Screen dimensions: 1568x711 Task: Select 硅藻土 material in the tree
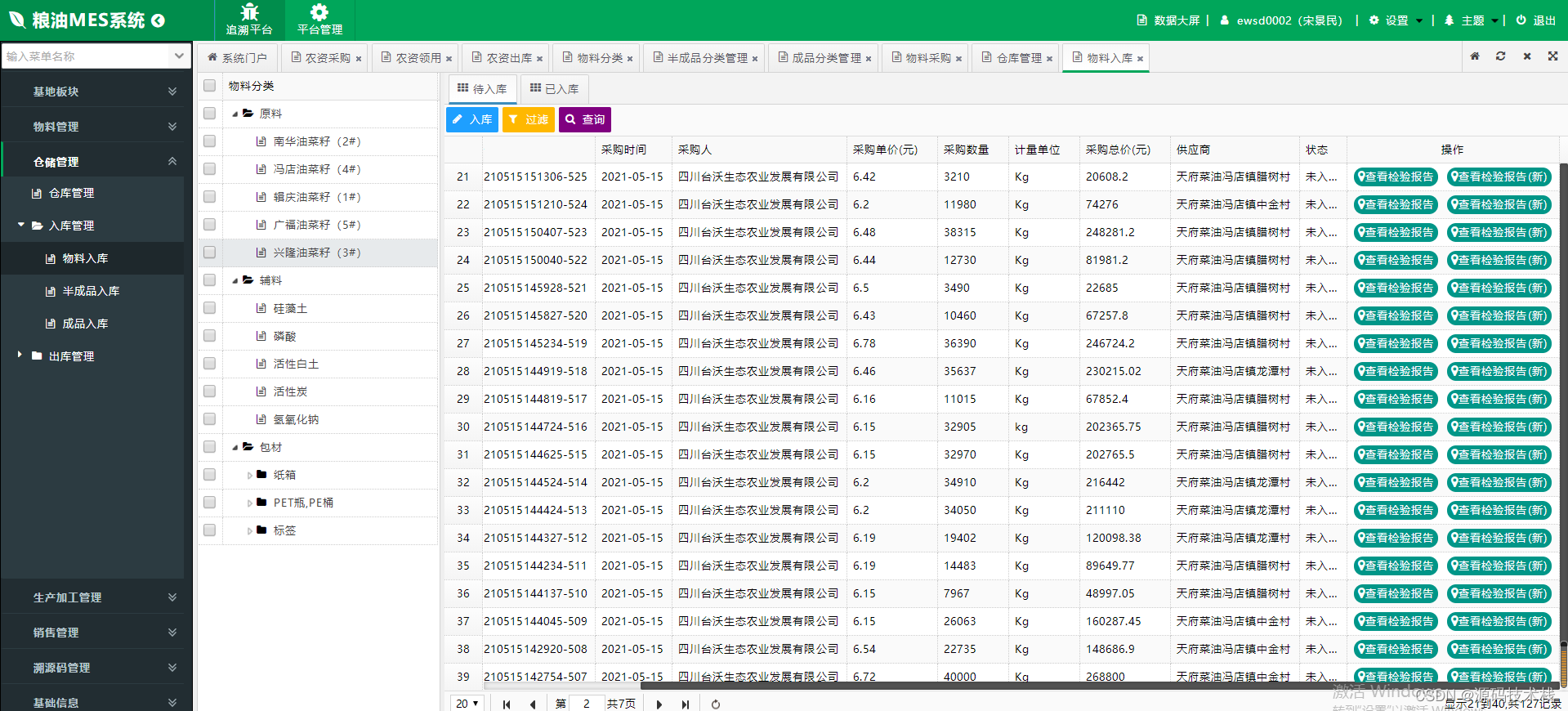point(290,308)
